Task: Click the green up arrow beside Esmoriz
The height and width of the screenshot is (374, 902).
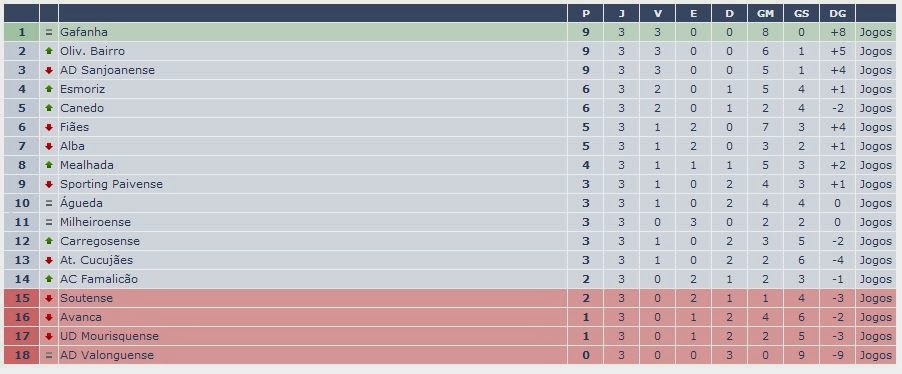Action: [x=49, y=89]
